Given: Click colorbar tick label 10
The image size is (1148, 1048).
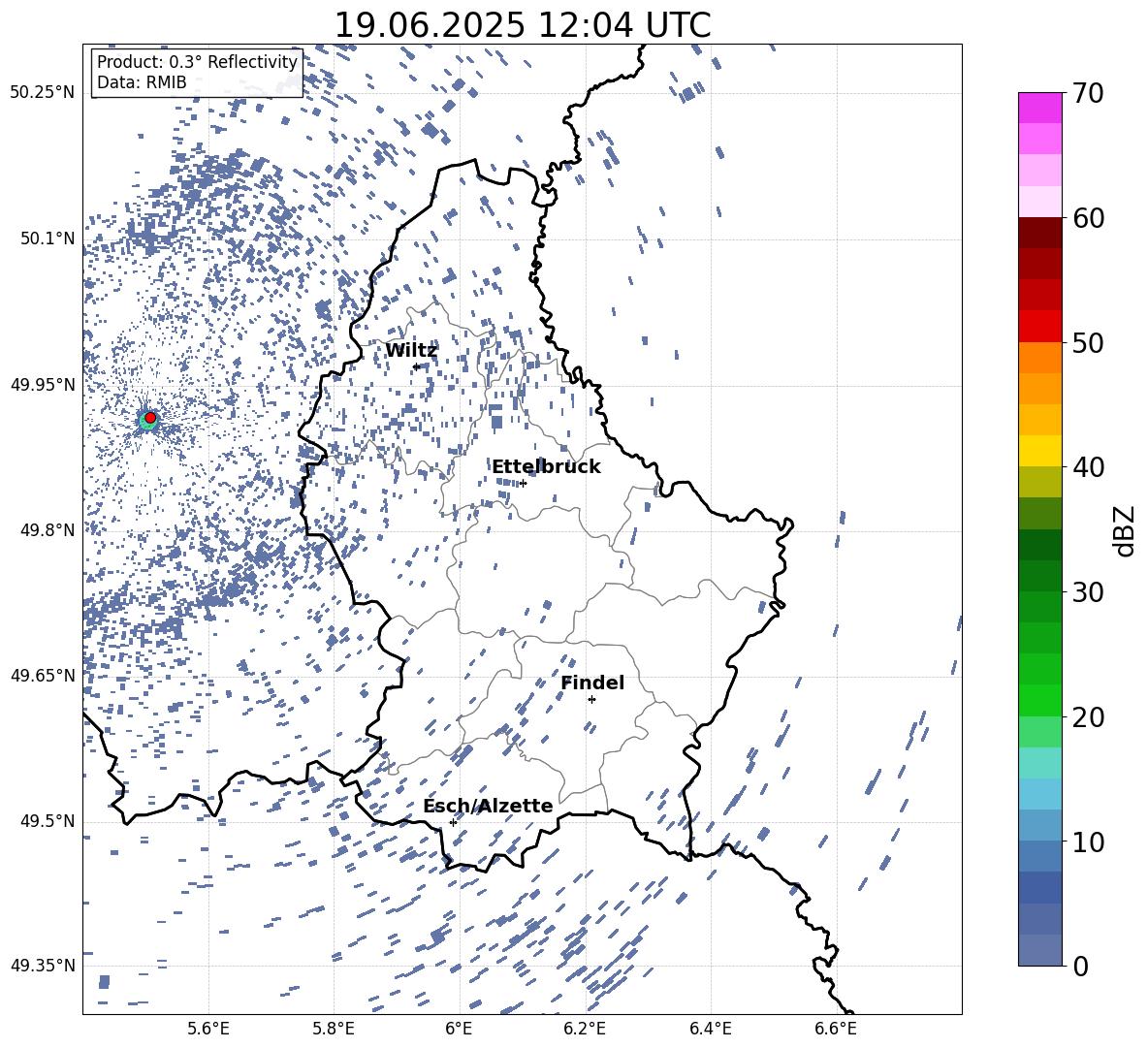Looking at the screenshot, I should pos(1088,842).
